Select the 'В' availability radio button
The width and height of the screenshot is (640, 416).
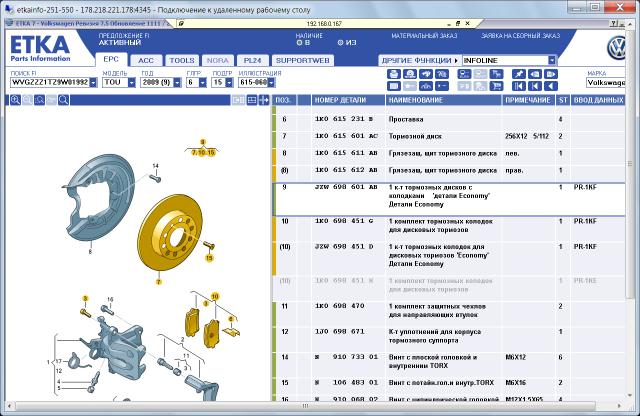click(299, 42)
